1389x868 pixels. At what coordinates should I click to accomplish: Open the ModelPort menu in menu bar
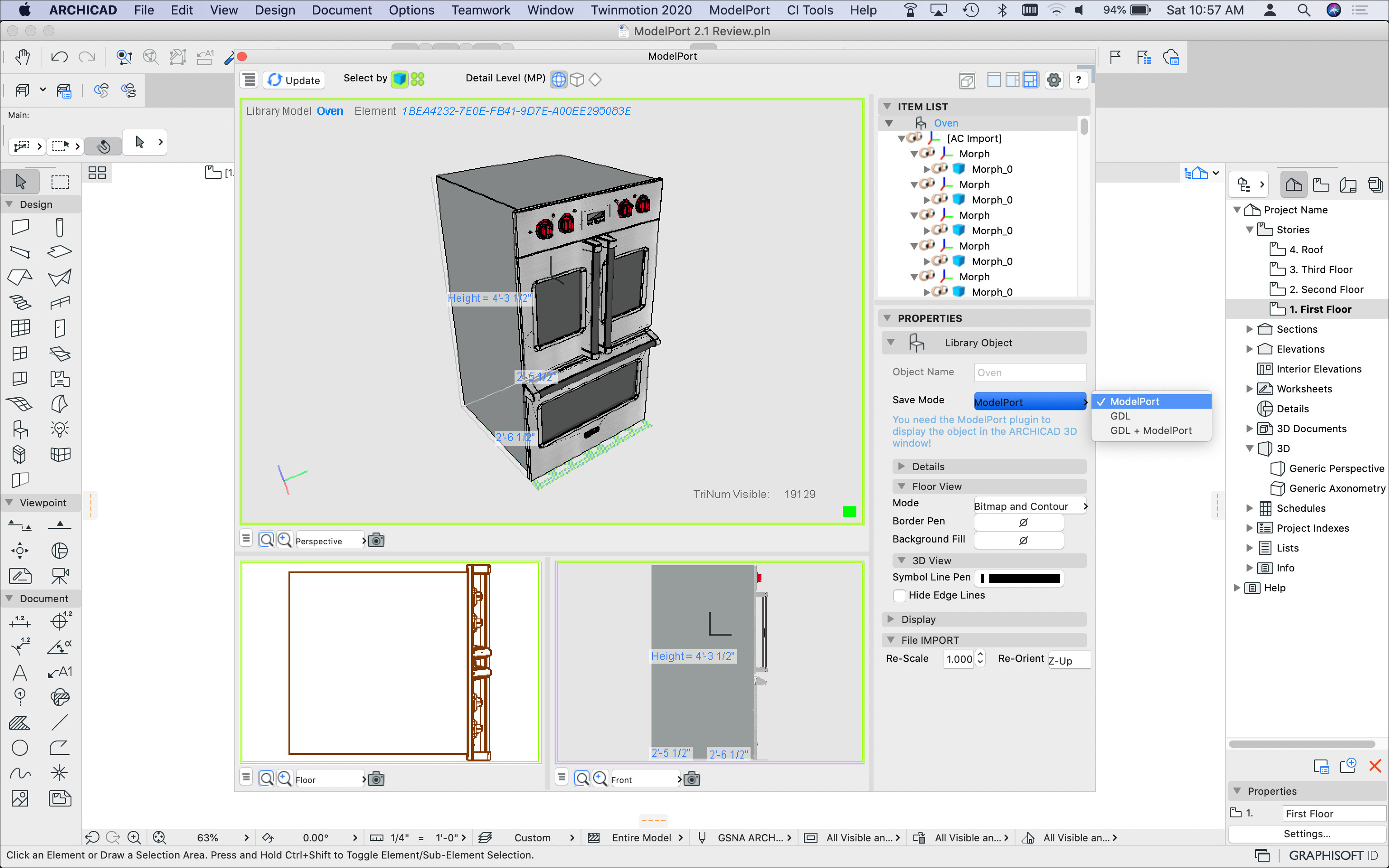(x=739, y=10)
